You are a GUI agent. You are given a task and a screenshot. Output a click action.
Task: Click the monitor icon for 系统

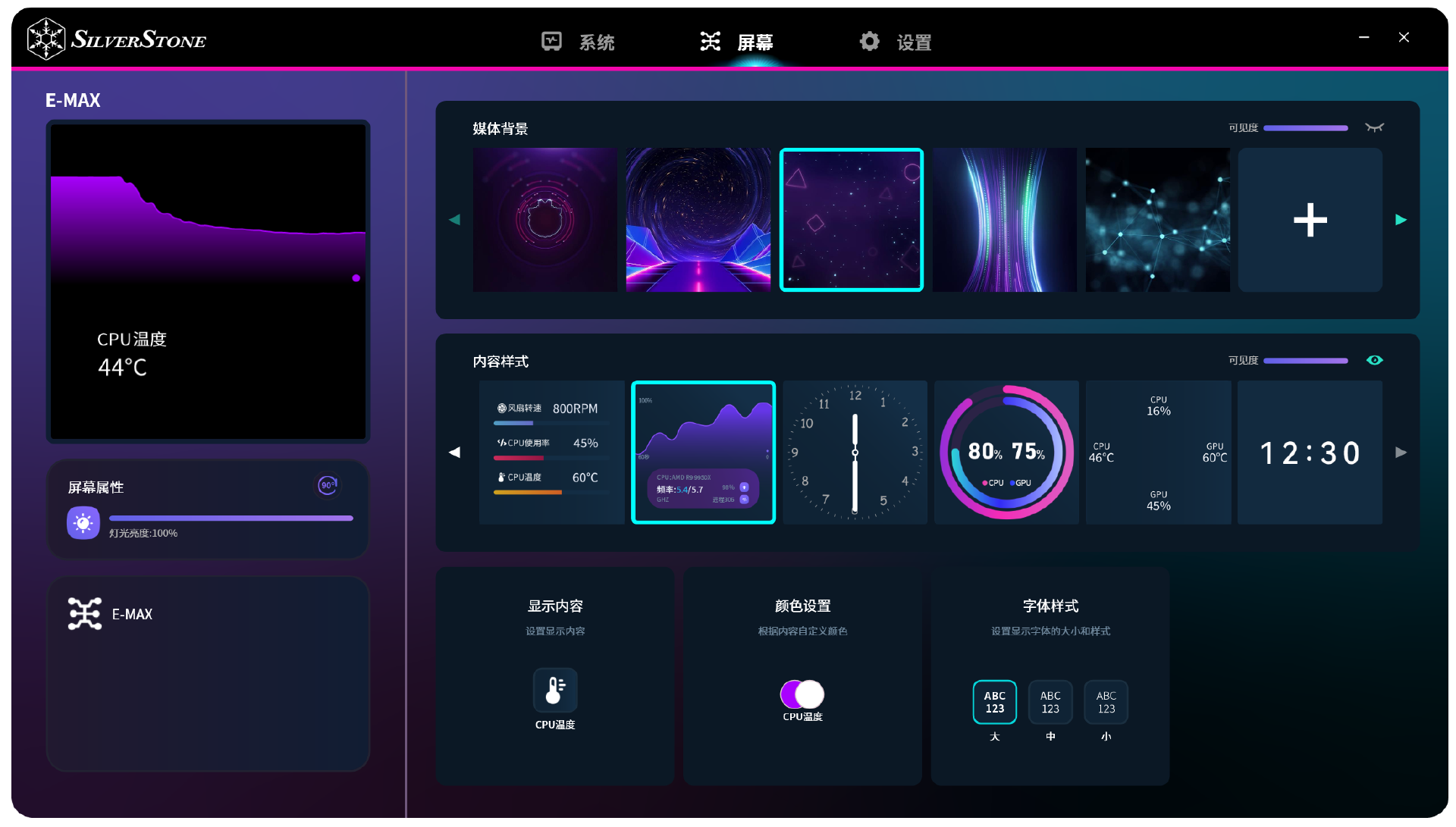[551, 42]
